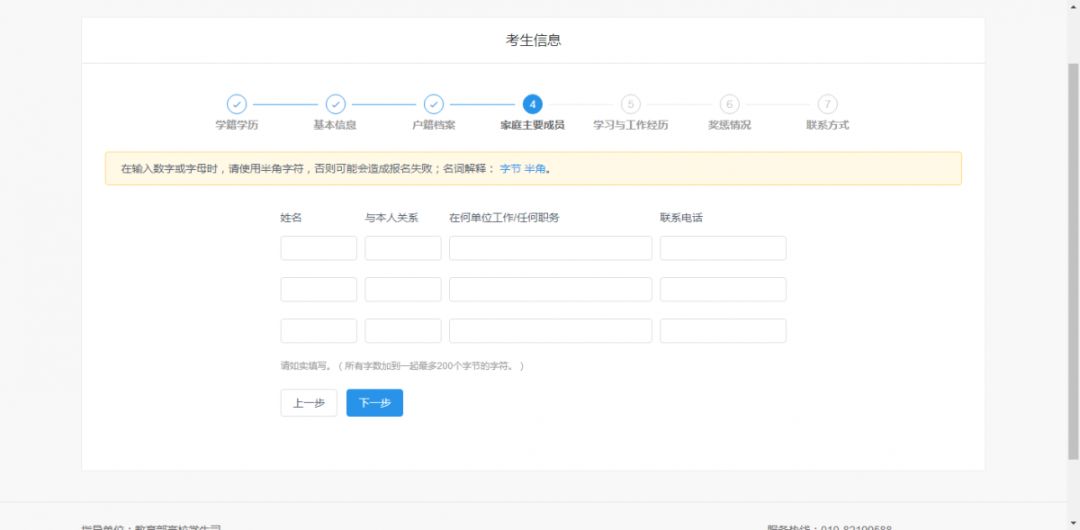Click the 与本人关系 column header
1080x530 pixels.
tap(391, 218)
